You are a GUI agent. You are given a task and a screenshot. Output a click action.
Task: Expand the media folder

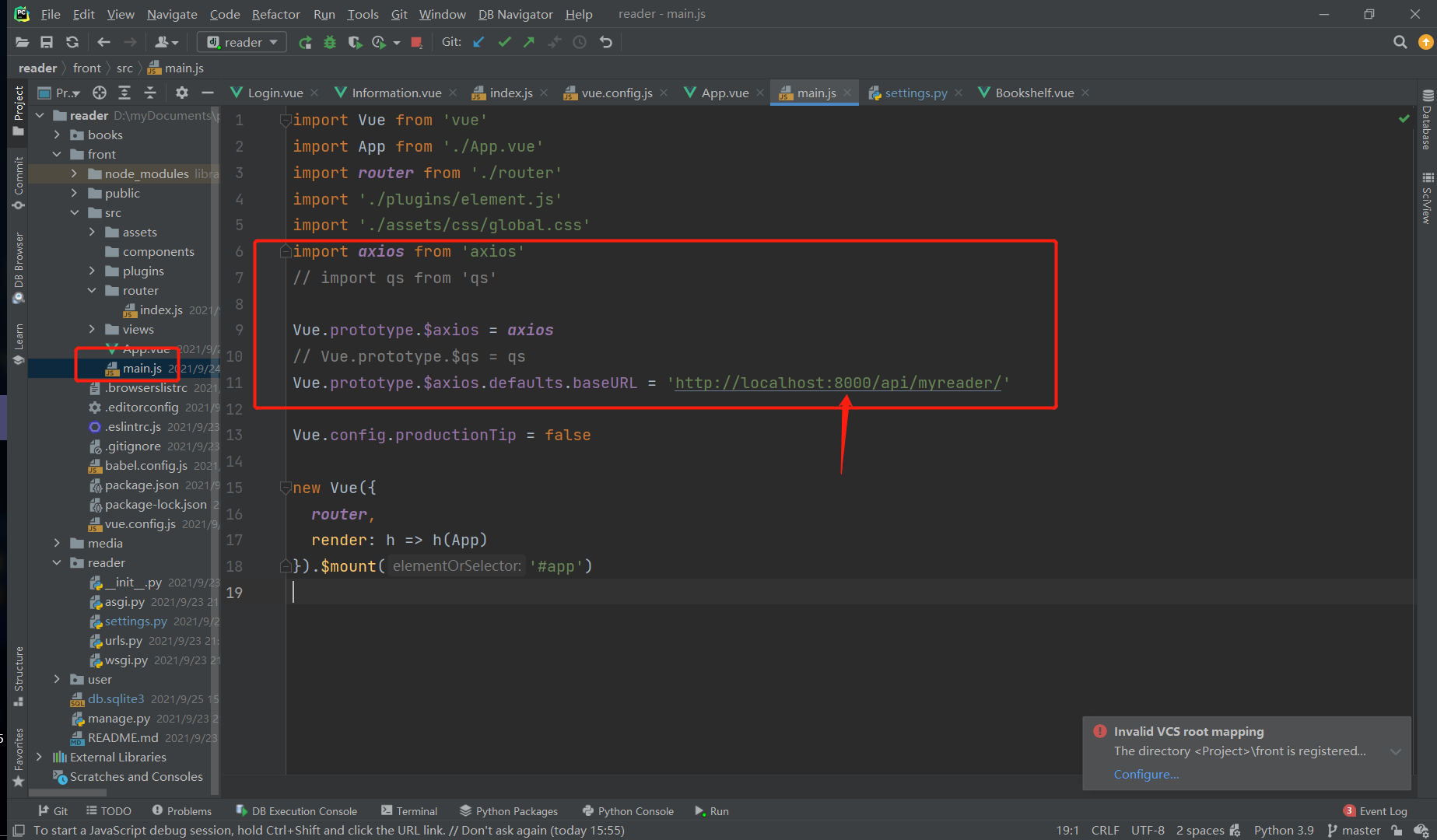(57, 543)
